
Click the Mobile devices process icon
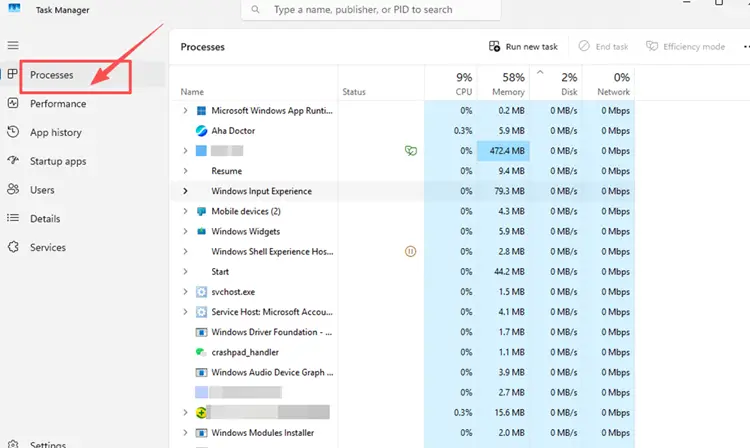coord(201,211)
